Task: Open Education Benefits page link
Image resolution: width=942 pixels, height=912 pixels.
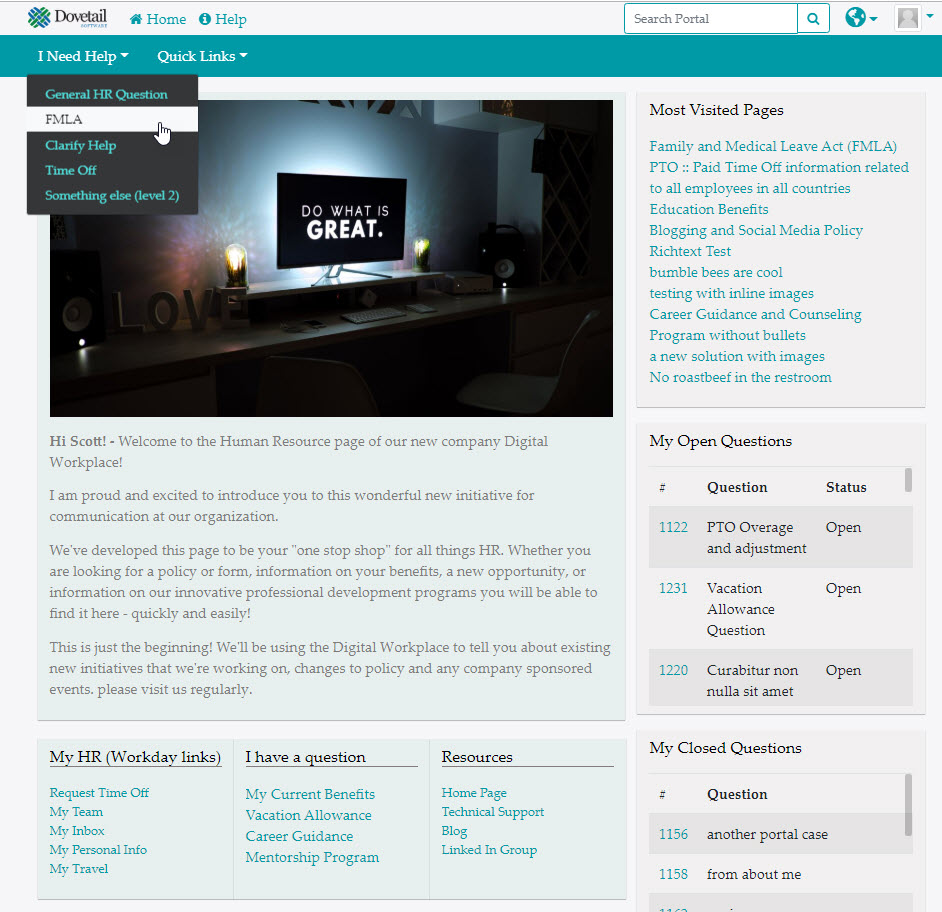Action: click(709, 209)
